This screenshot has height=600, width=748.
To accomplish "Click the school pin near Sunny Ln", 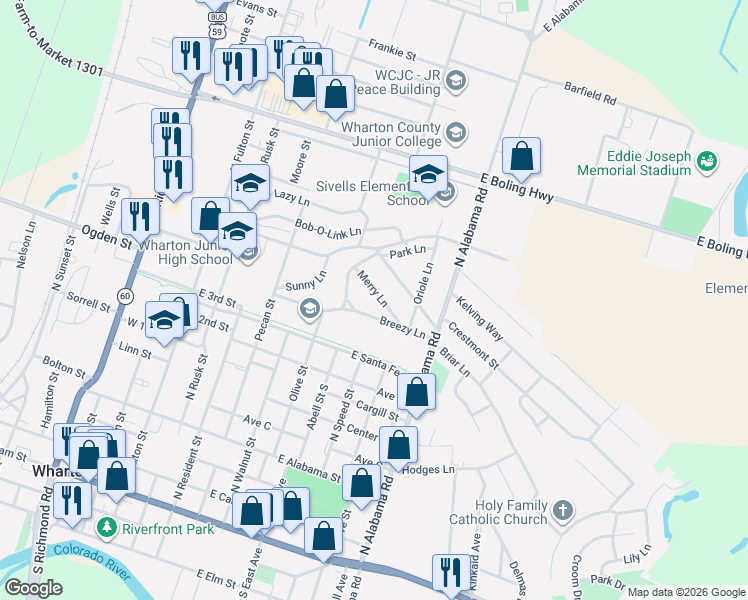I will [310, 309].
